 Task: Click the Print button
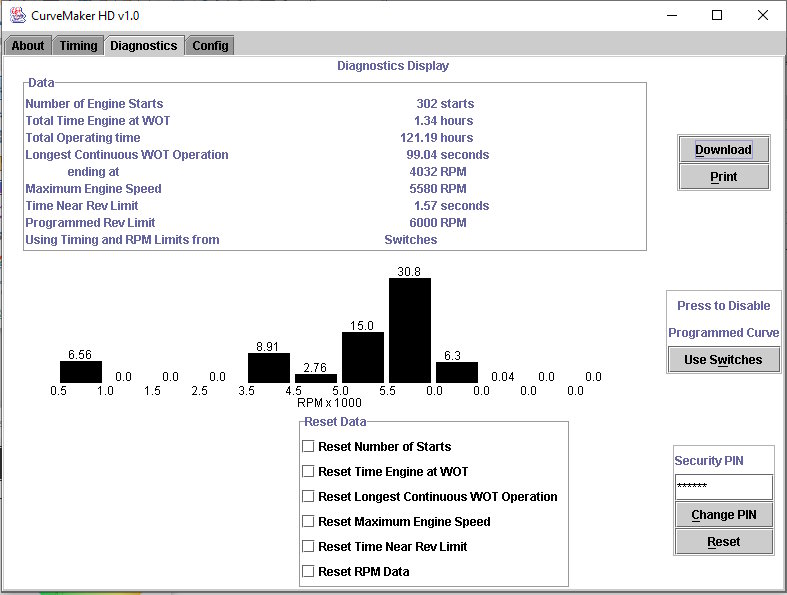pos(723,177)
